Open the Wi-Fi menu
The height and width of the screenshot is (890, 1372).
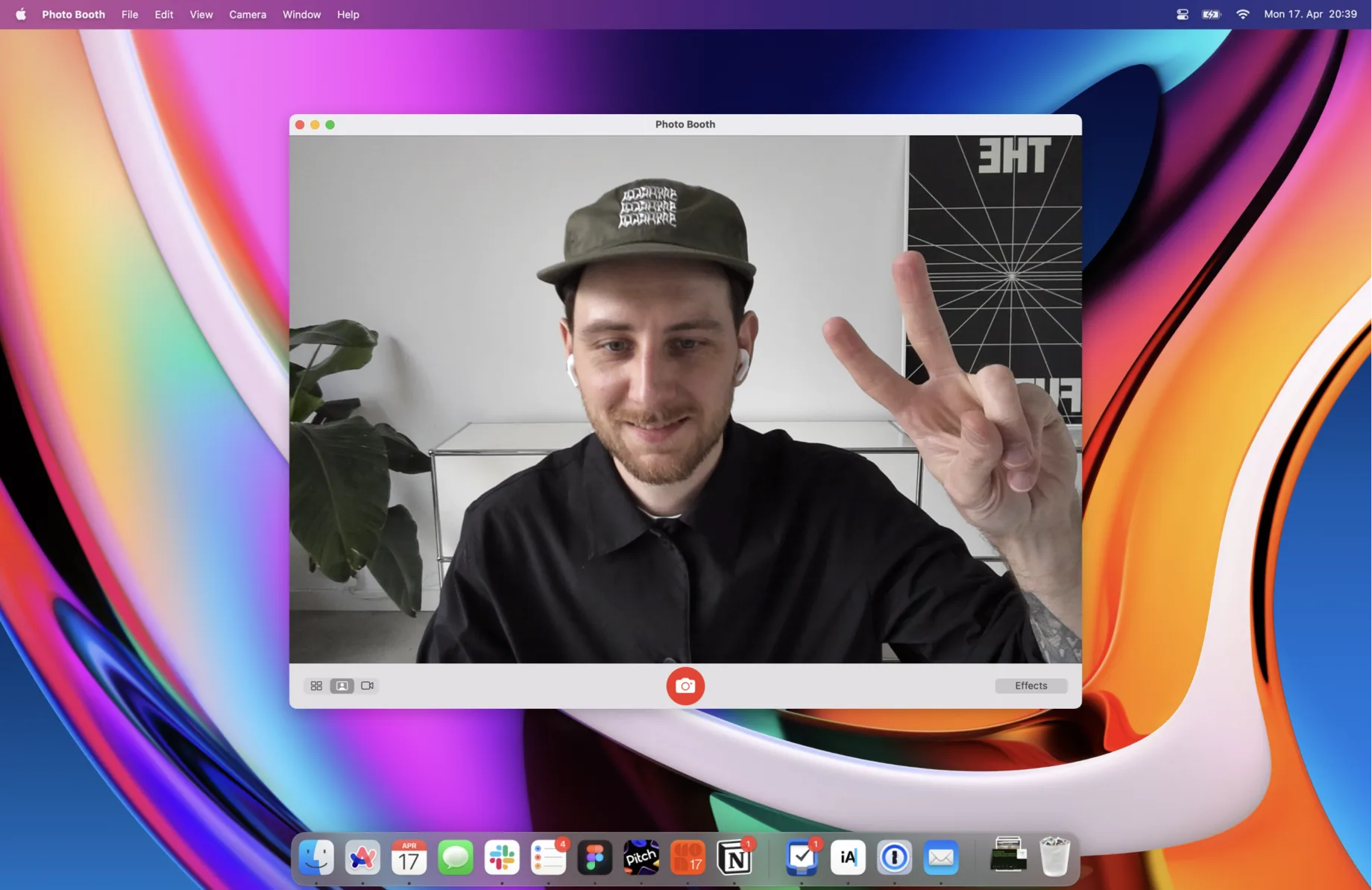[1242, 14]
